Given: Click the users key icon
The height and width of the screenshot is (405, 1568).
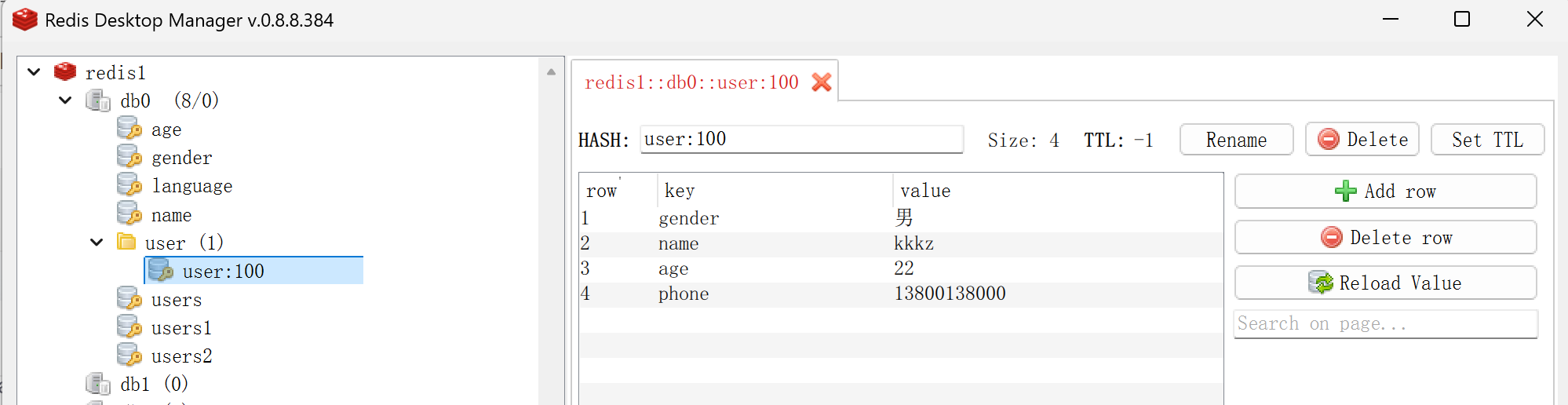Looking at the screenshot, I should [129, 299].
